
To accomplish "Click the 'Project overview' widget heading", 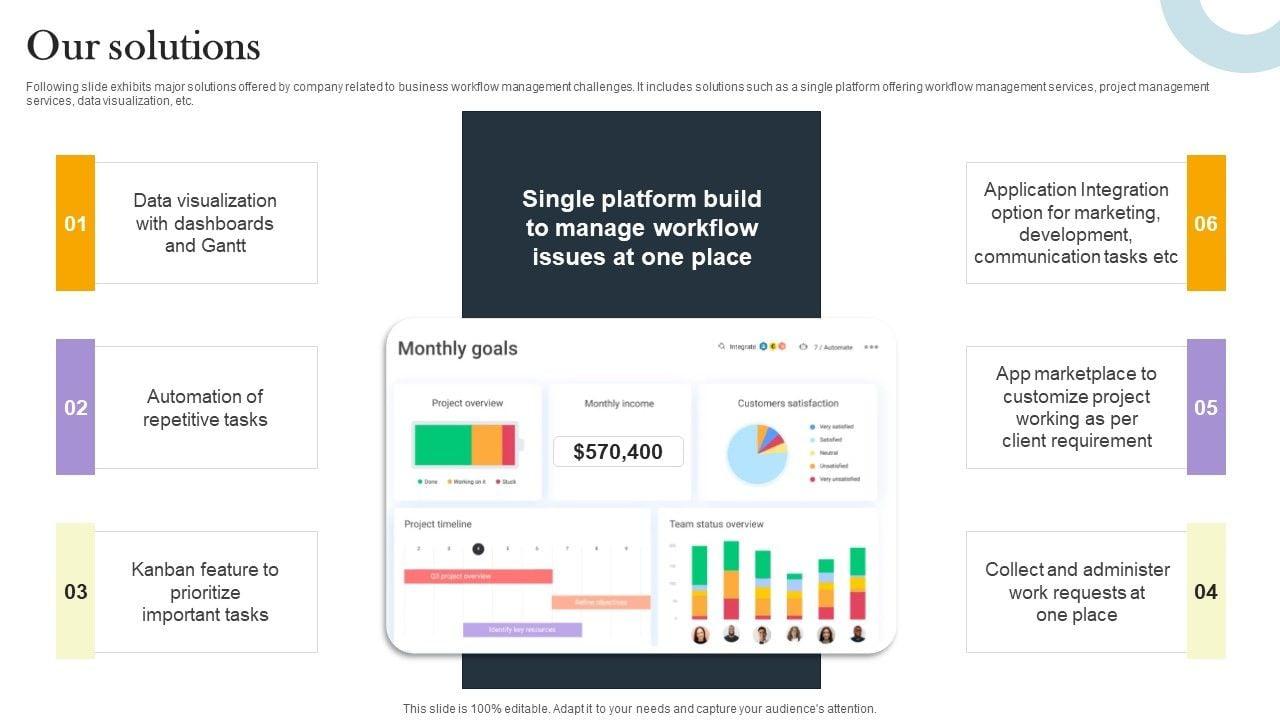I will point(467,403).
